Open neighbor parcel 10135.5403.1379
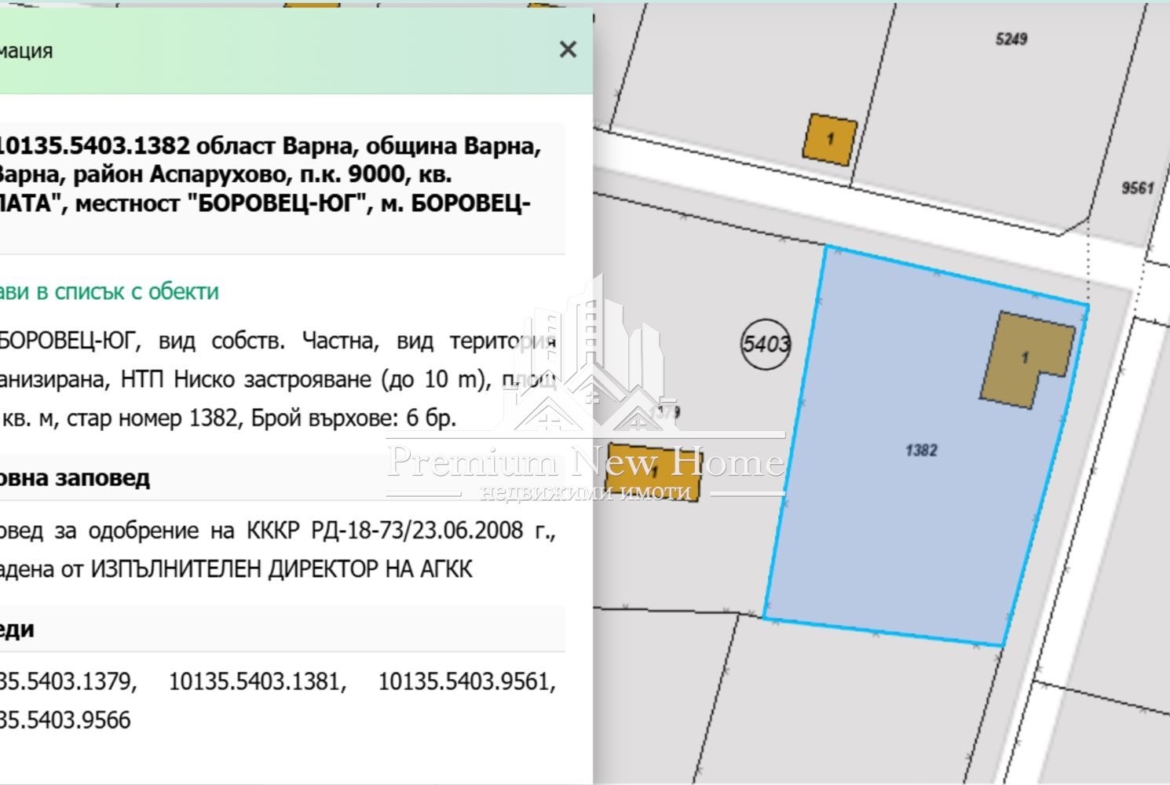This screenshot has width=1170, height=785. tap(66, 683)
